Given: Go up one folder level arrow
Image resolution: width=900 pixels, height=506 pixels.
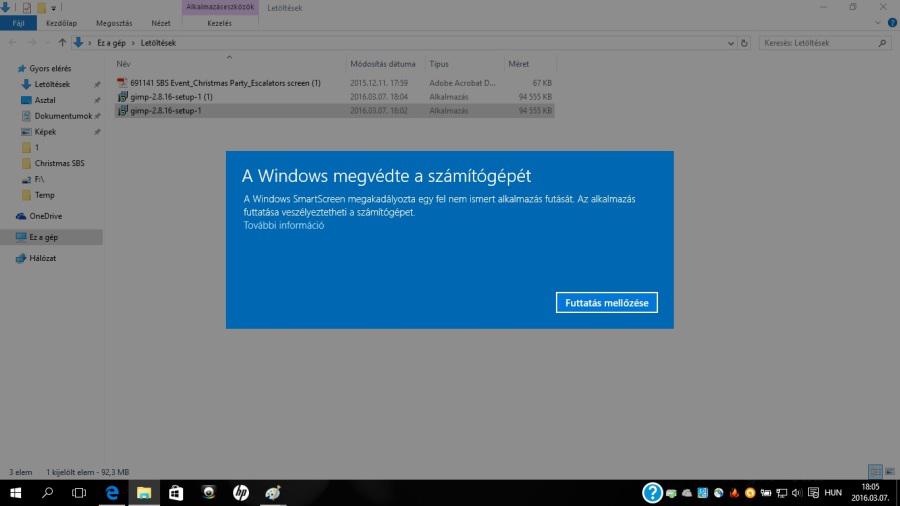Looking at the screenshot, I should point(62,42).
